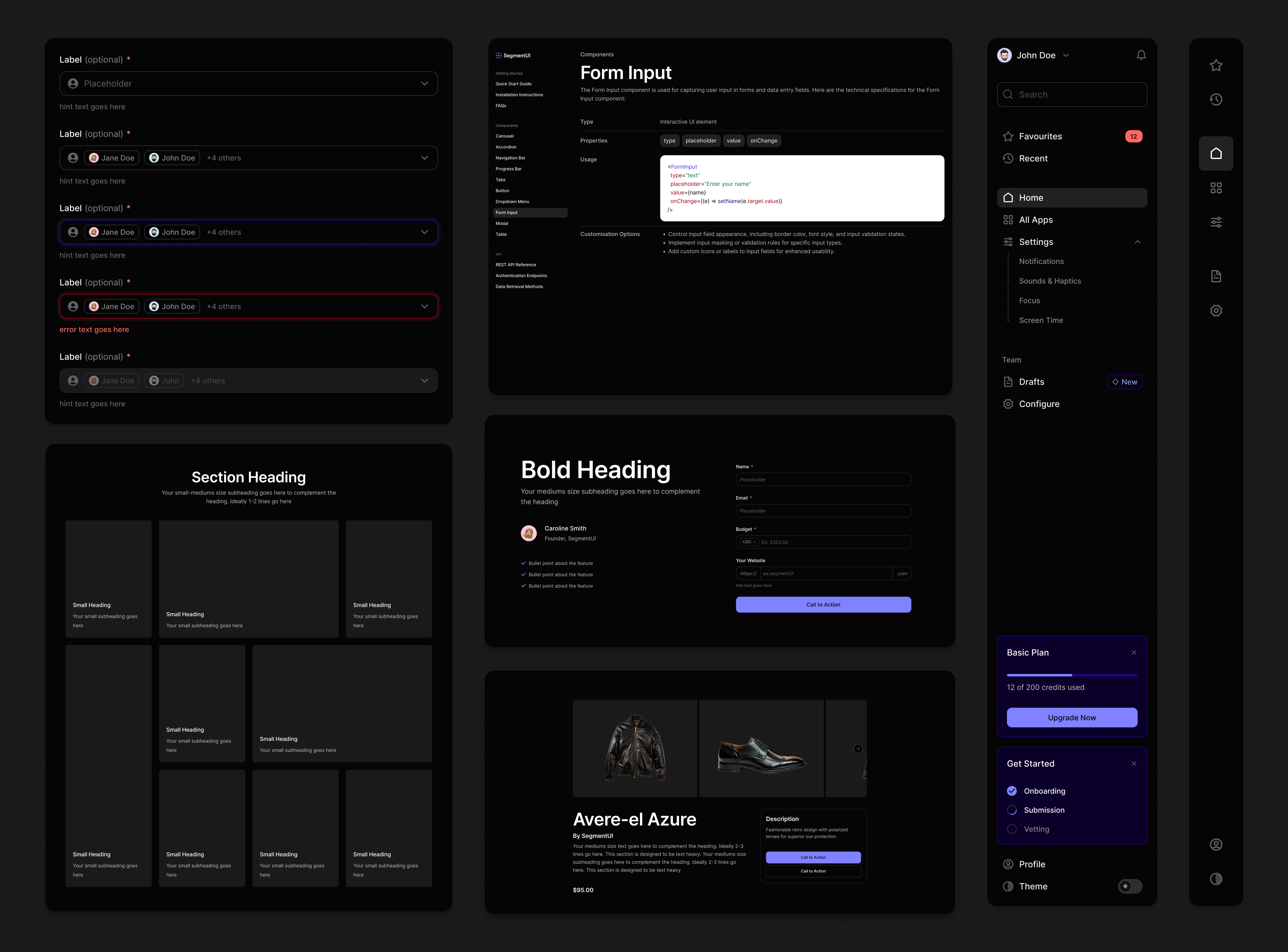This screenshot has width=1288, height=952.
Task: Click the credits usage progress bar
Action: coord(1071,675)
